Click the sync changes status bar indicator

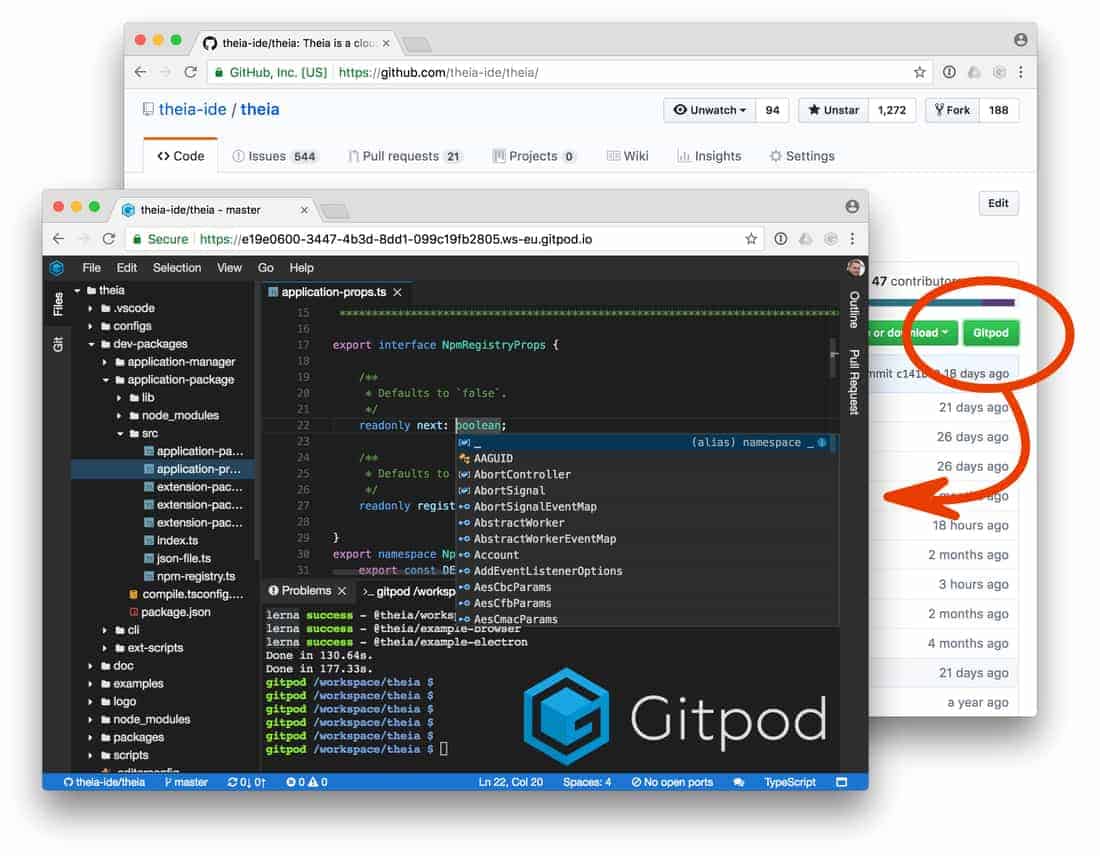246,782
